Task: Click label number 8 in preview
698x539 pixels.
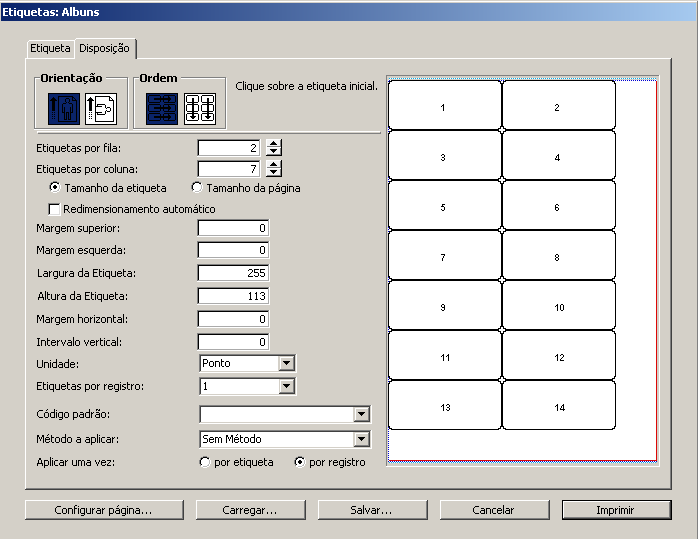Action: click(x=558, y=257)
